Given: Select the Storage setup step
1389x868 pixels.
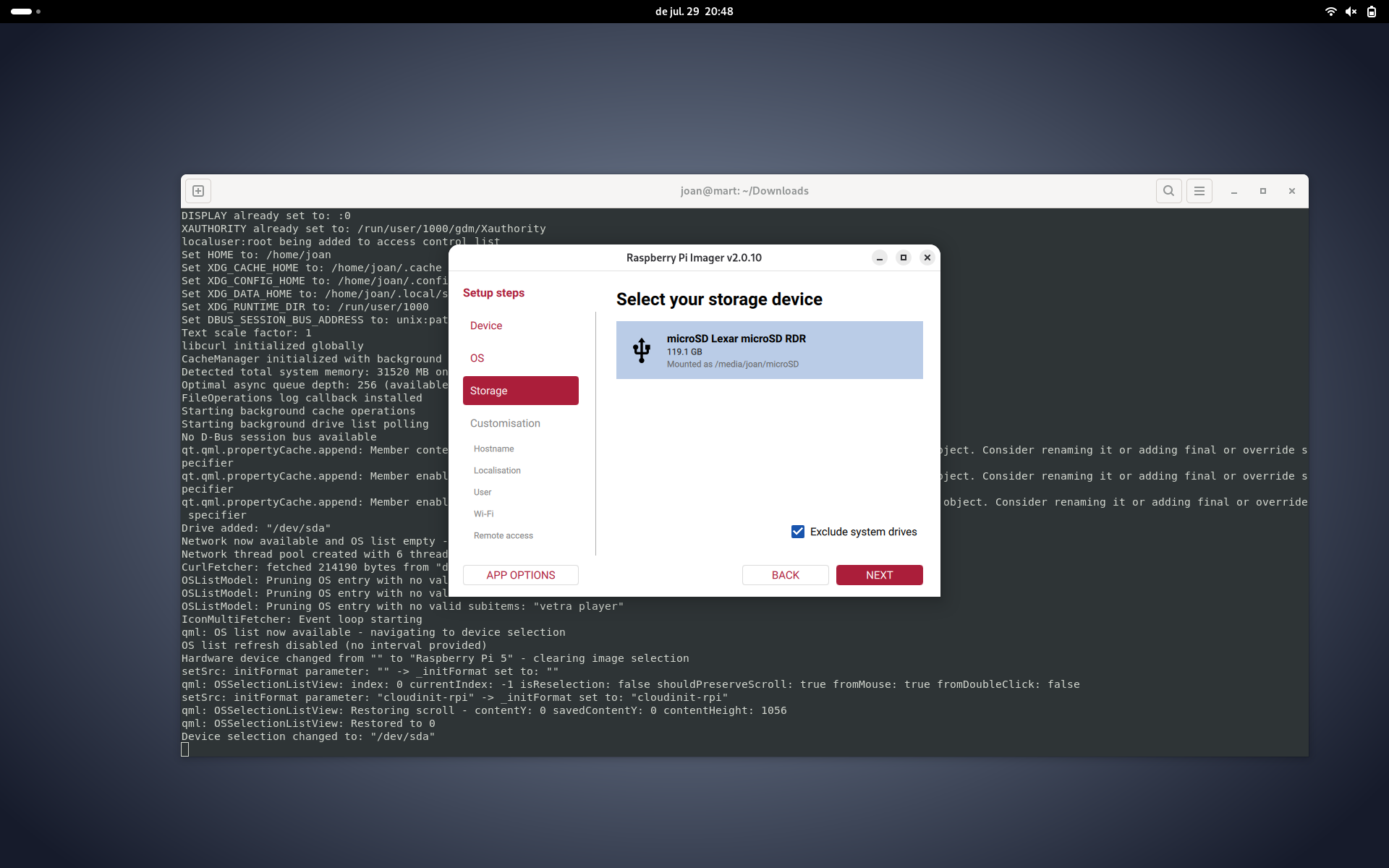Looking at the screenshot, I should coord(521,391).
